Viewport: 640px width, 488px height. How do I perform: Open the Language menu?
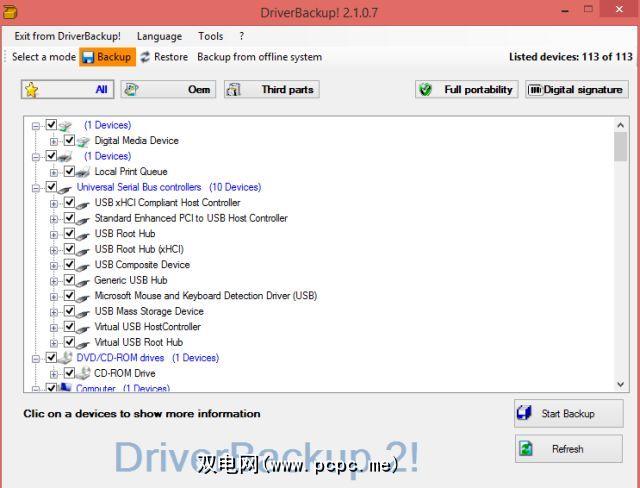159,36
